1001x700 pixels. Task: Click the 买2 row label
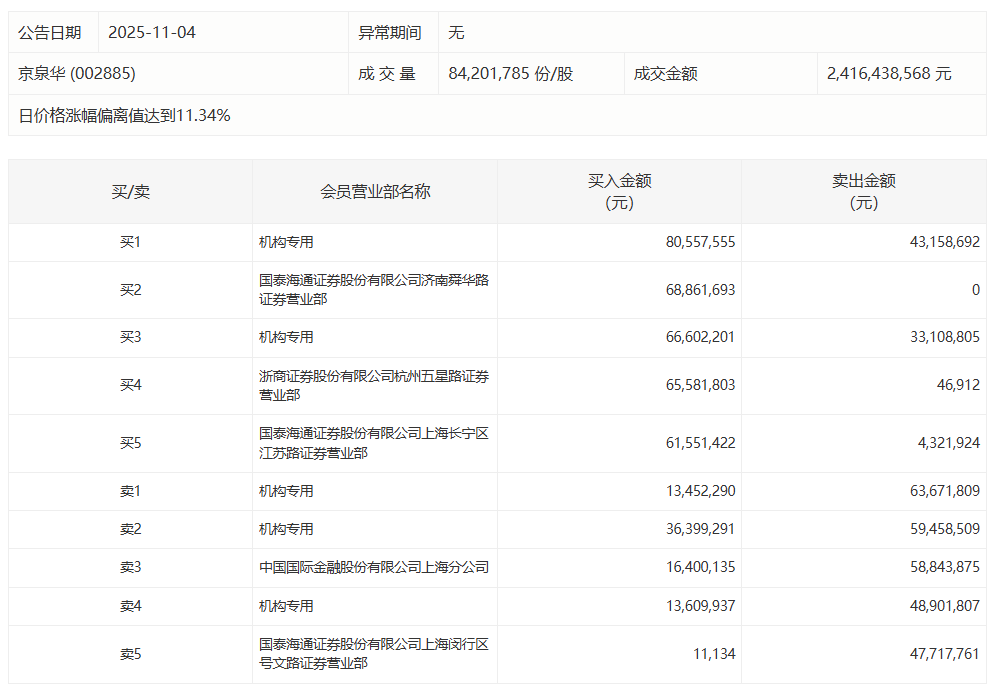coord(130,290)
